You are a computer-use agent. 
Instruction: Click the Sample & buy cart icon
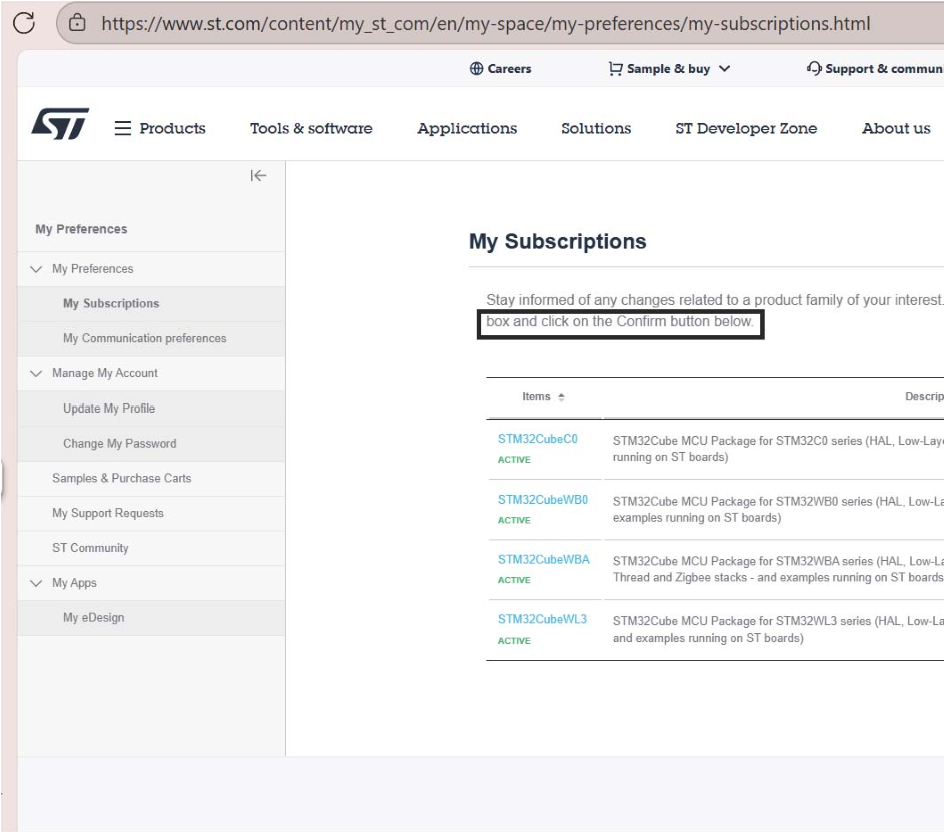[x=615, y=69]
